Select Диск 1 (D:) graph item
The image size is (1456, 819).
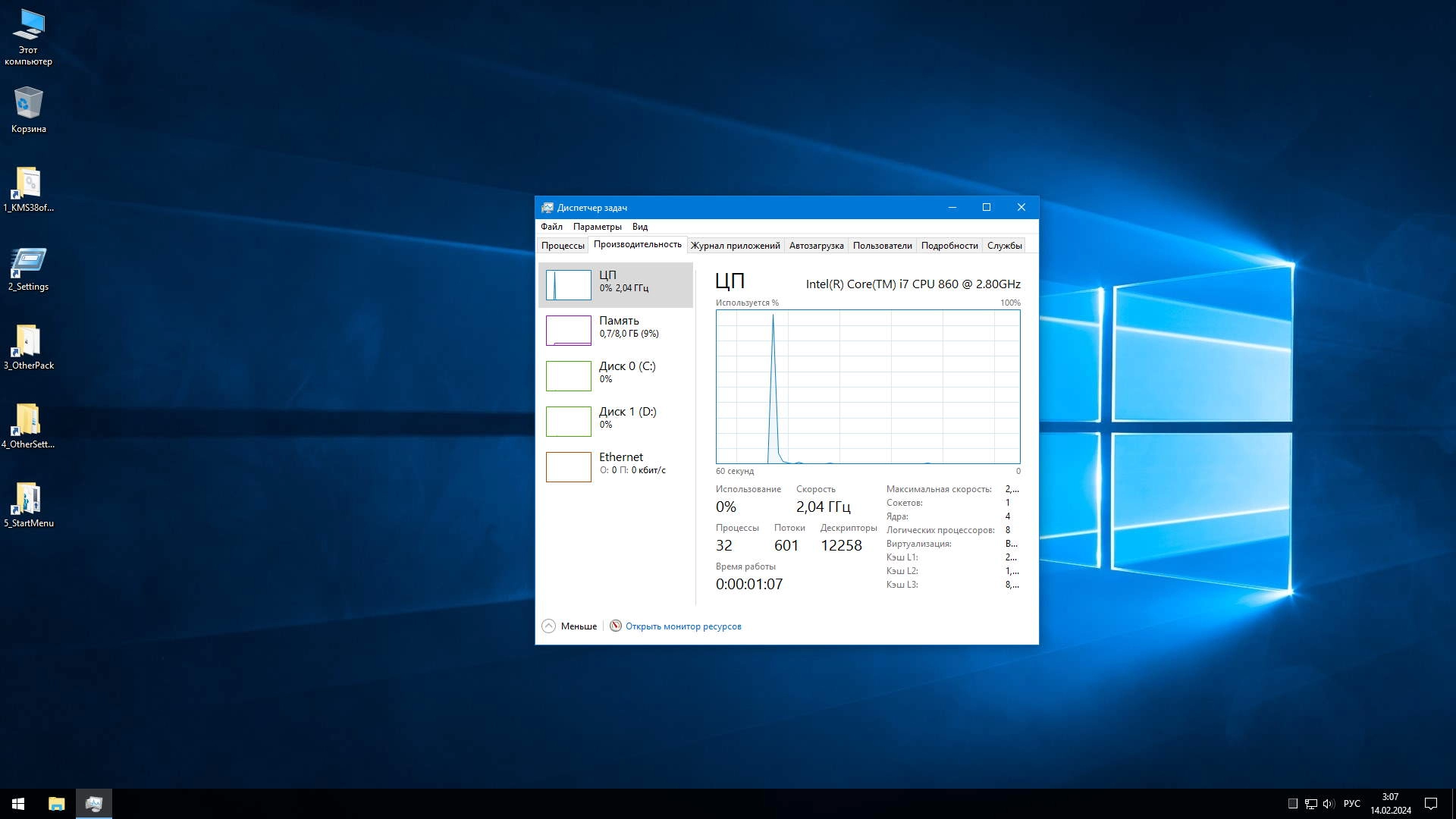pos(569,422)
